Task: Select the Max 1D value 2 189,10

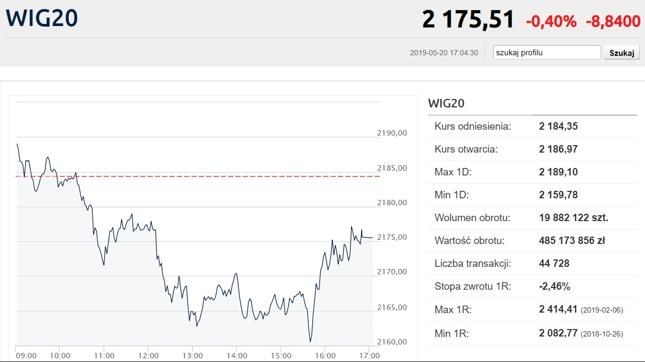Action: 558,172
